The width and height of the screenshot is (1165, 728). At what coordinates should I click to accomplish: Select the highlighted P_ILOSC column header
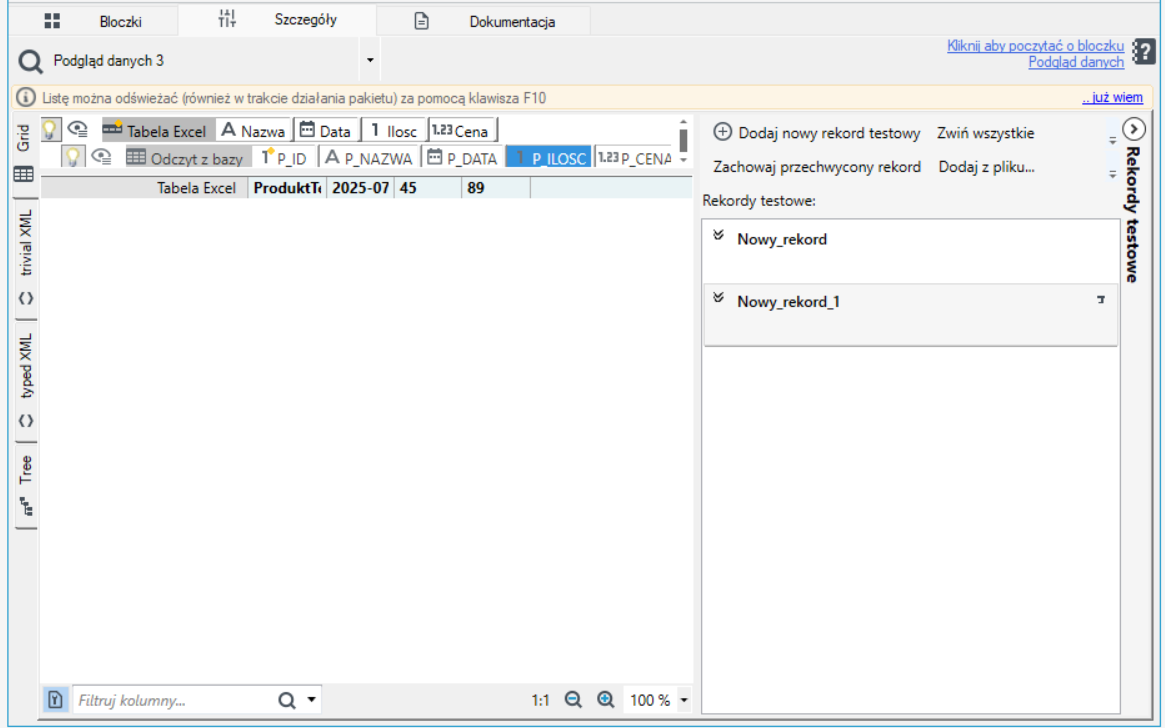click(549, 157)
